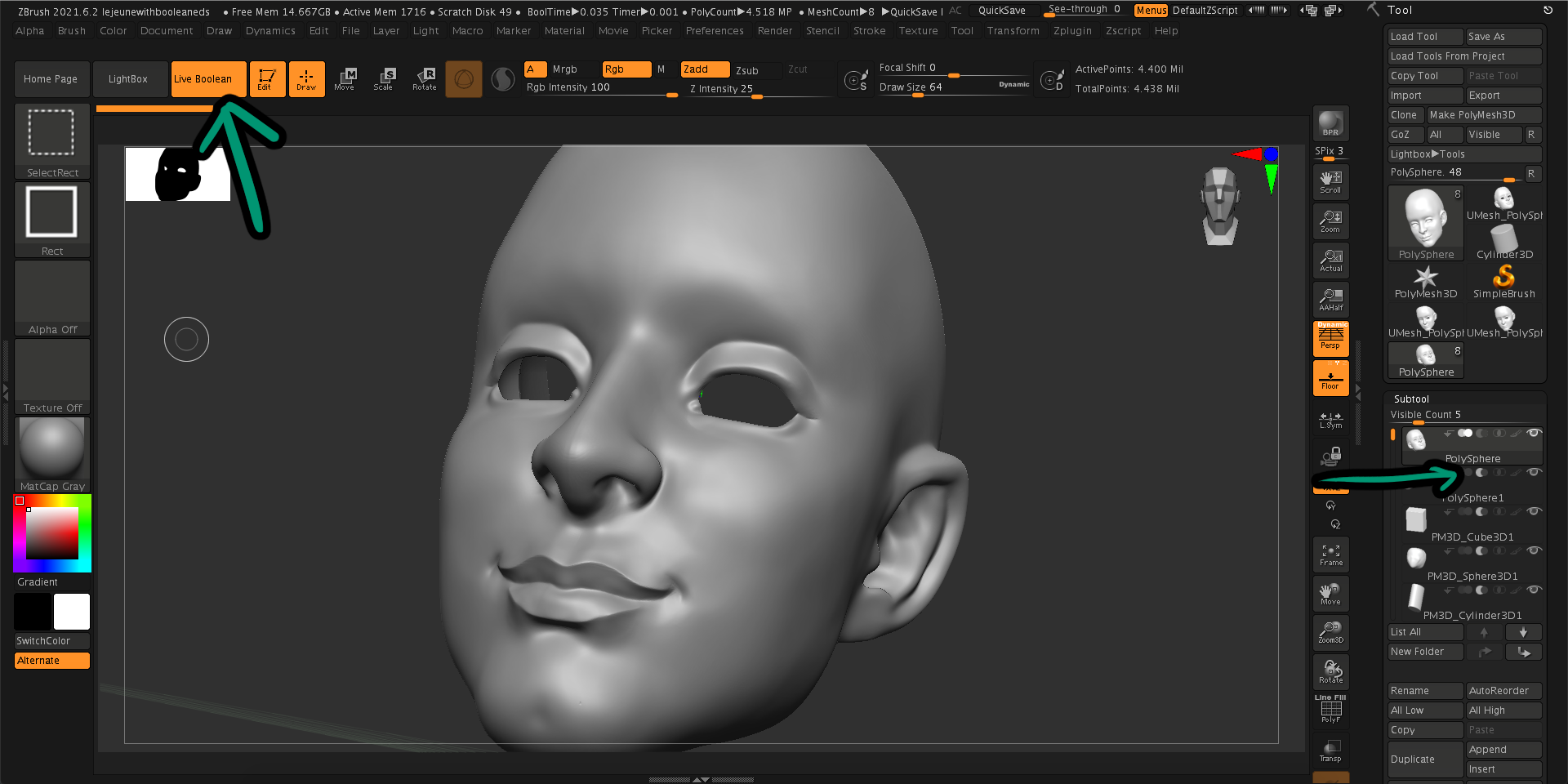Select the PolyMesh3D star tool
This screenshot has width=1568, height=784.
coord(1425,282)
